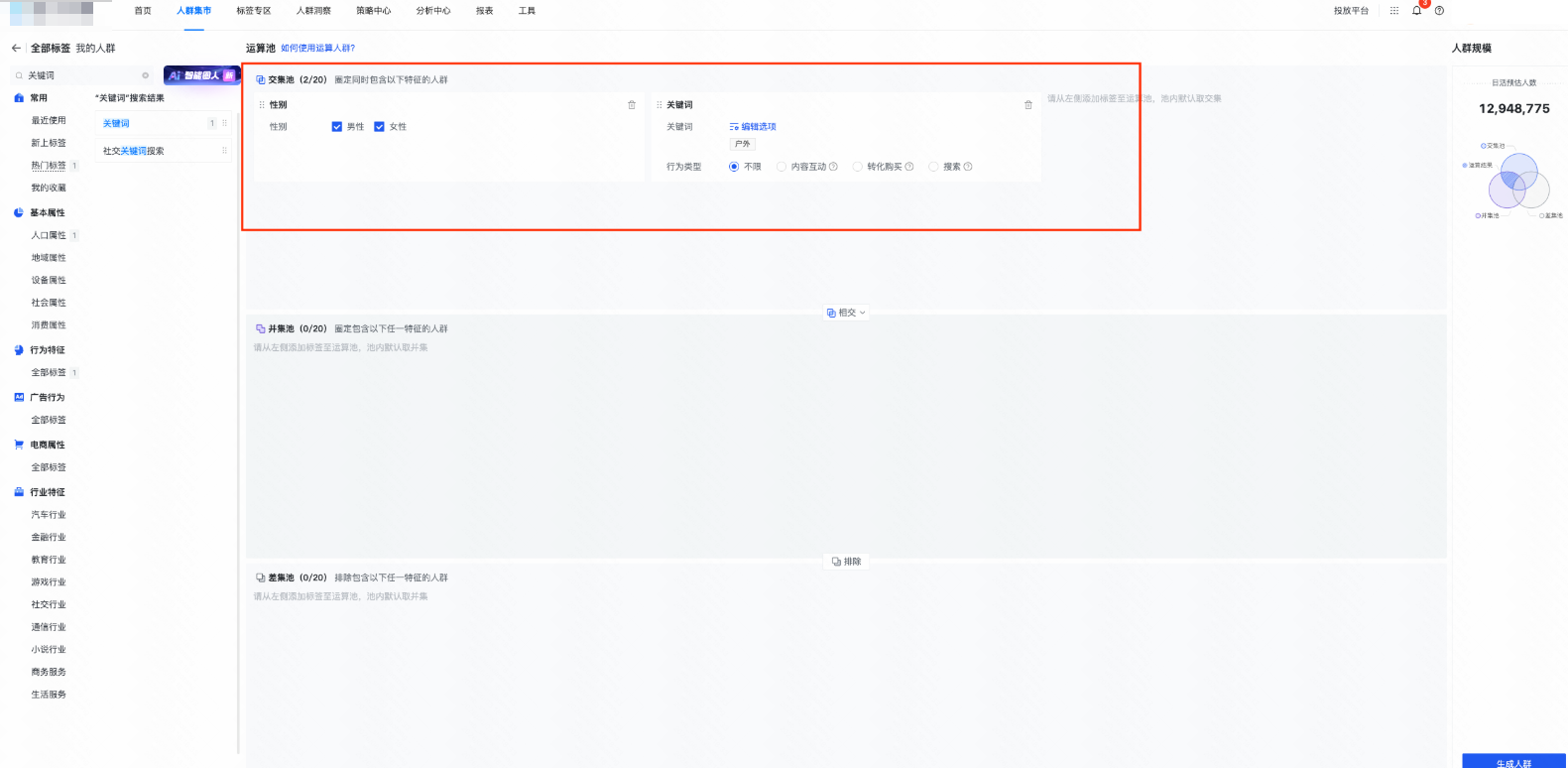
Task: Click the 差集池 pool icon
Action: (261, 577)
